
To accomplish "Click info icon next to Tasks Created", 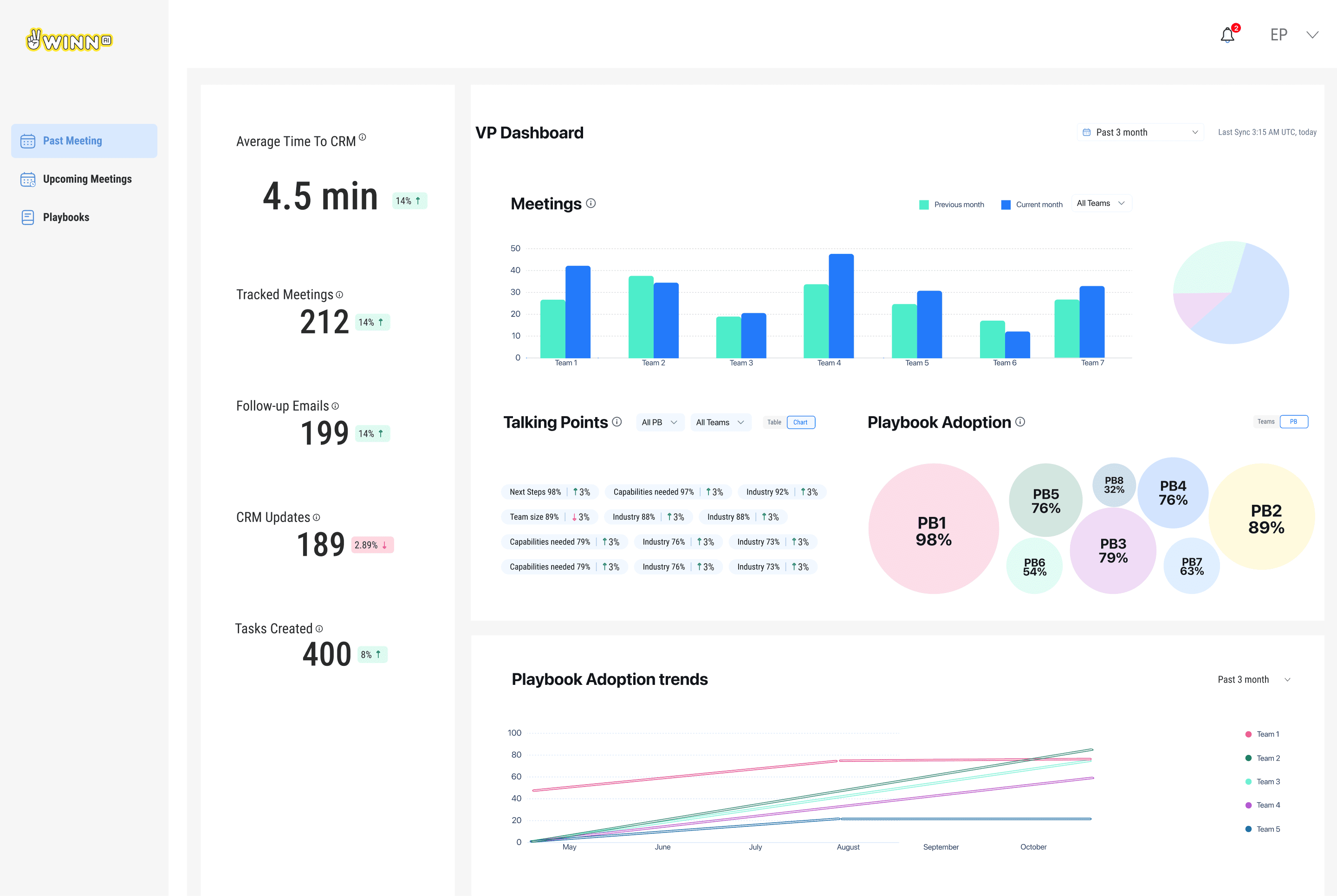I will pos(319,629).
